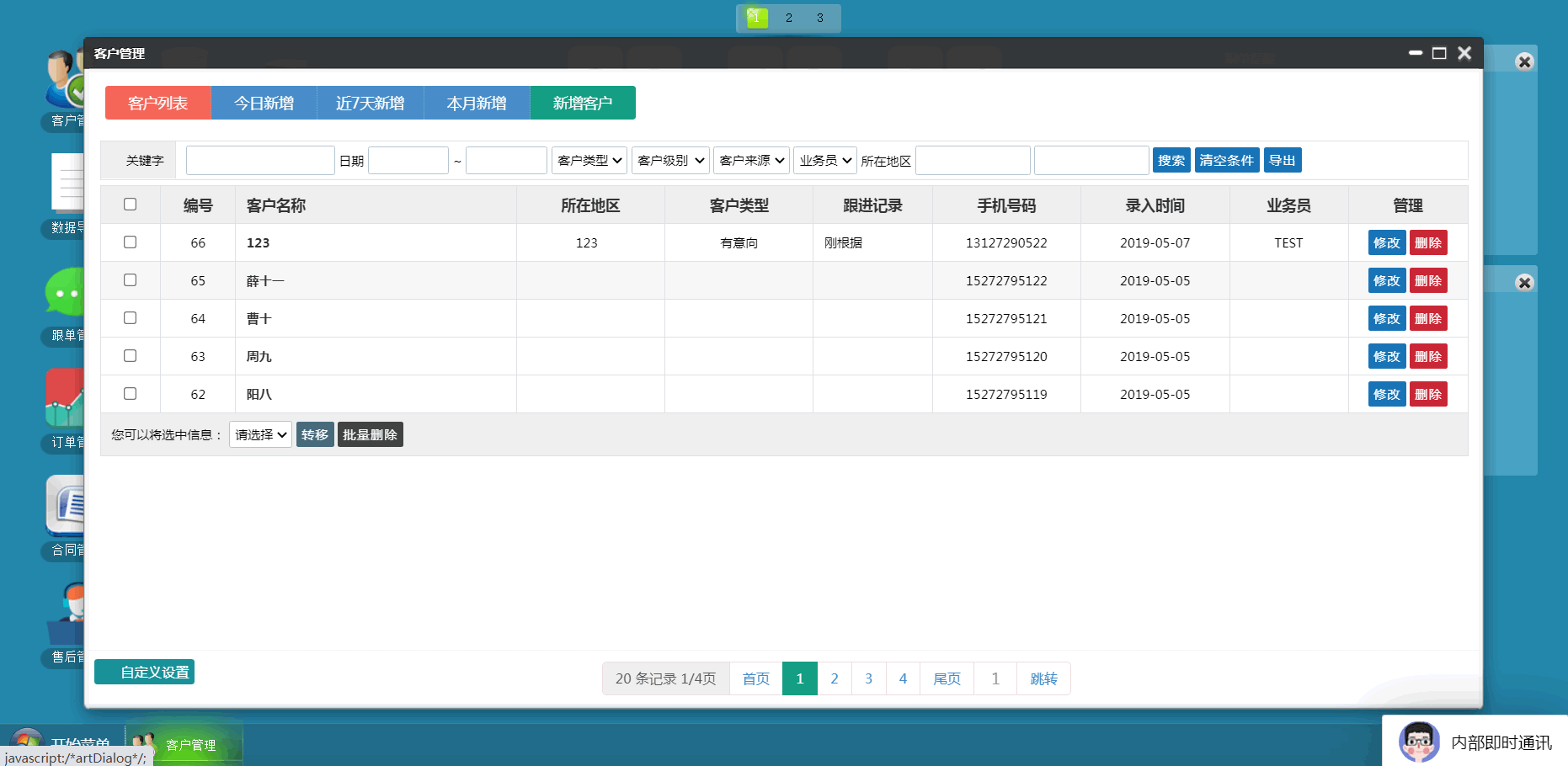Focus the 关键字 keyword input field
Screen dimensions: 1568x766
point(260,160)
